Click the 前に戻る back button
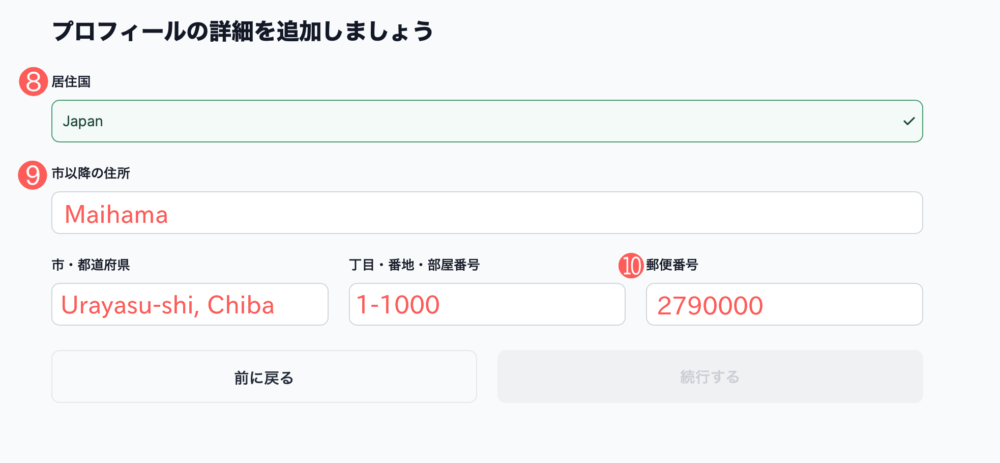 [264, 376]
